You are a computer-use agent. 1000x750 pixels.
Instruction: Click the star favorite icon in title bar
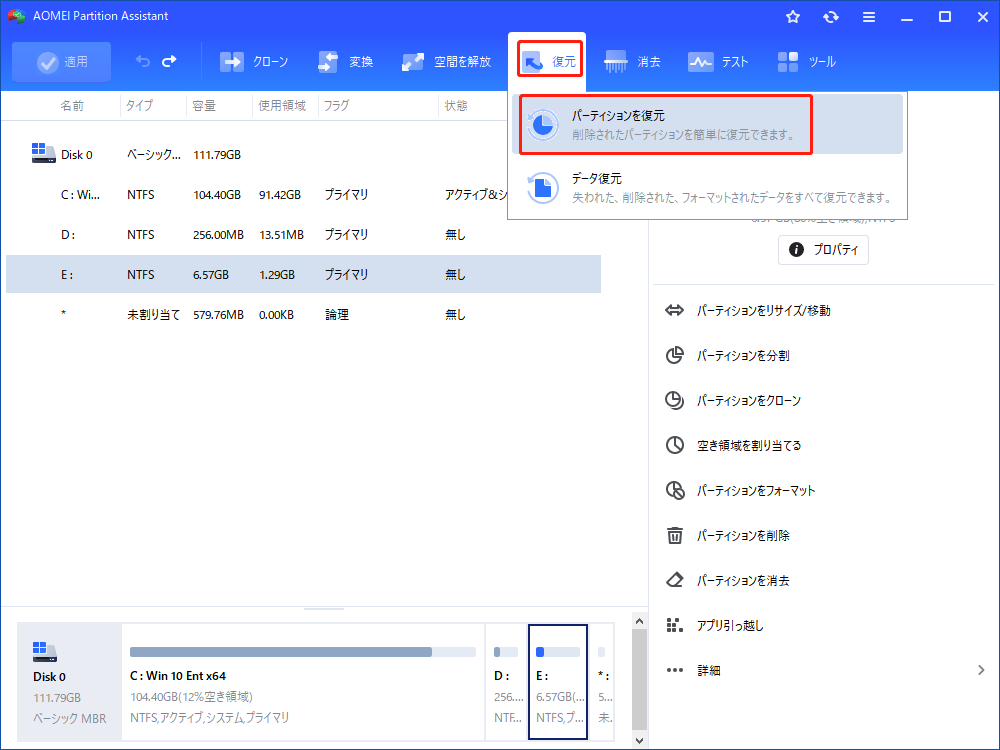793,17
